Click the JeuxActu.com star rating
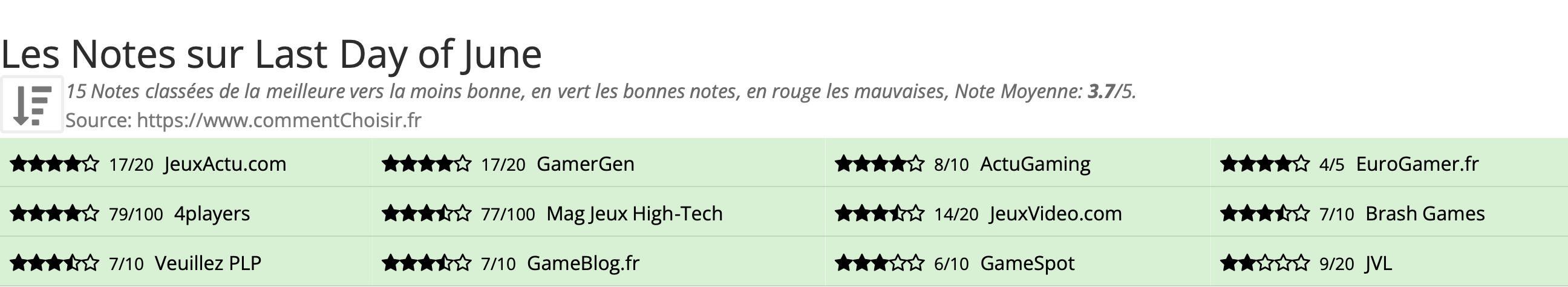1568x287 pixels. [x=54, y=164]
